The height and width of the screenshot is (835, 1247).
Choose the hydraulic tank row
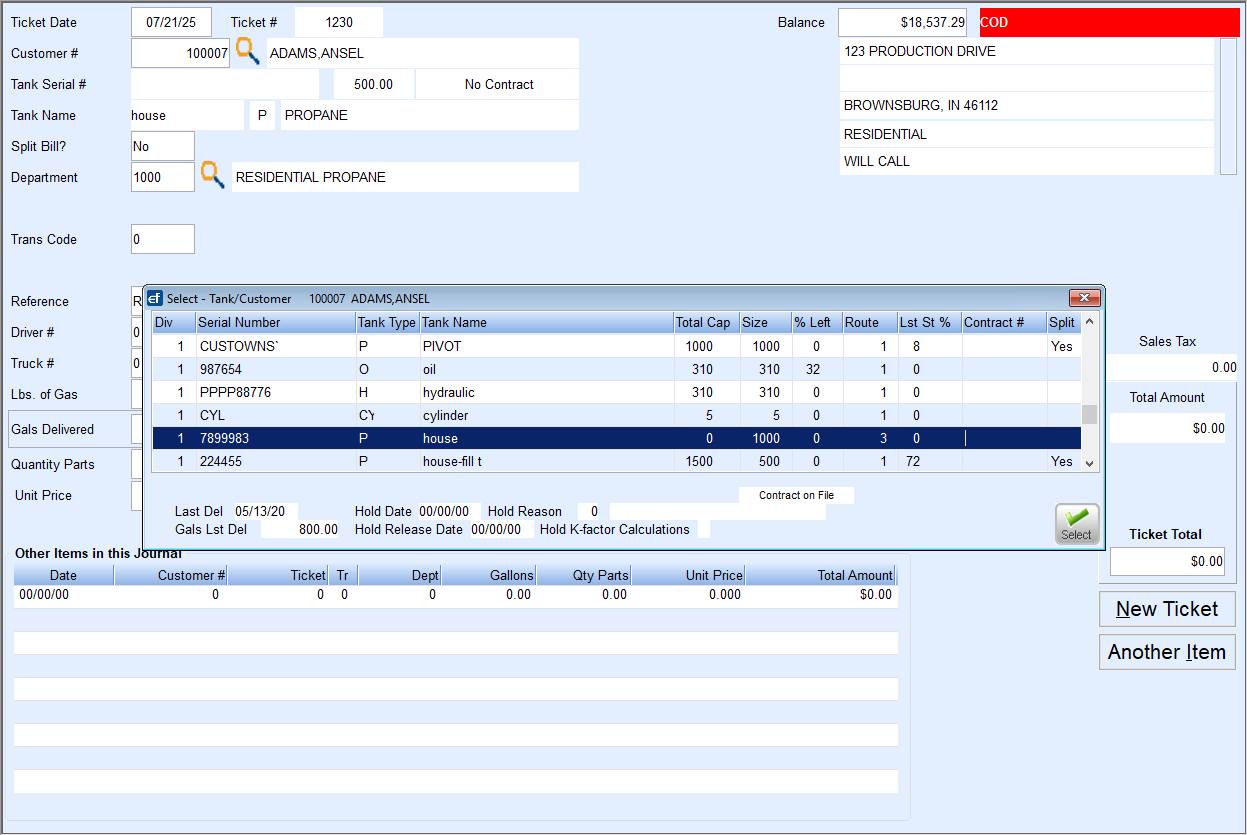440,392
